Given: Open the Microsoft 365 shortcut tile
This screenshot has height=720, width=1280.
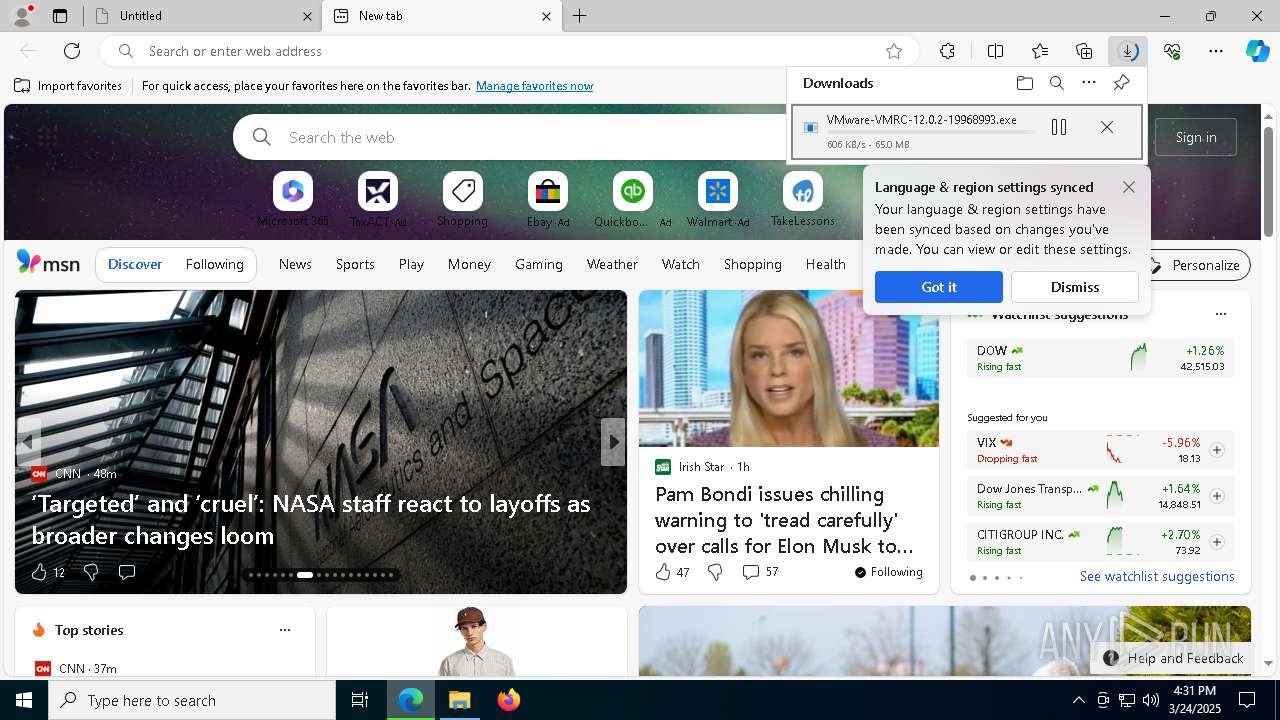Looking at the screenshot, I should pos(292,199).
